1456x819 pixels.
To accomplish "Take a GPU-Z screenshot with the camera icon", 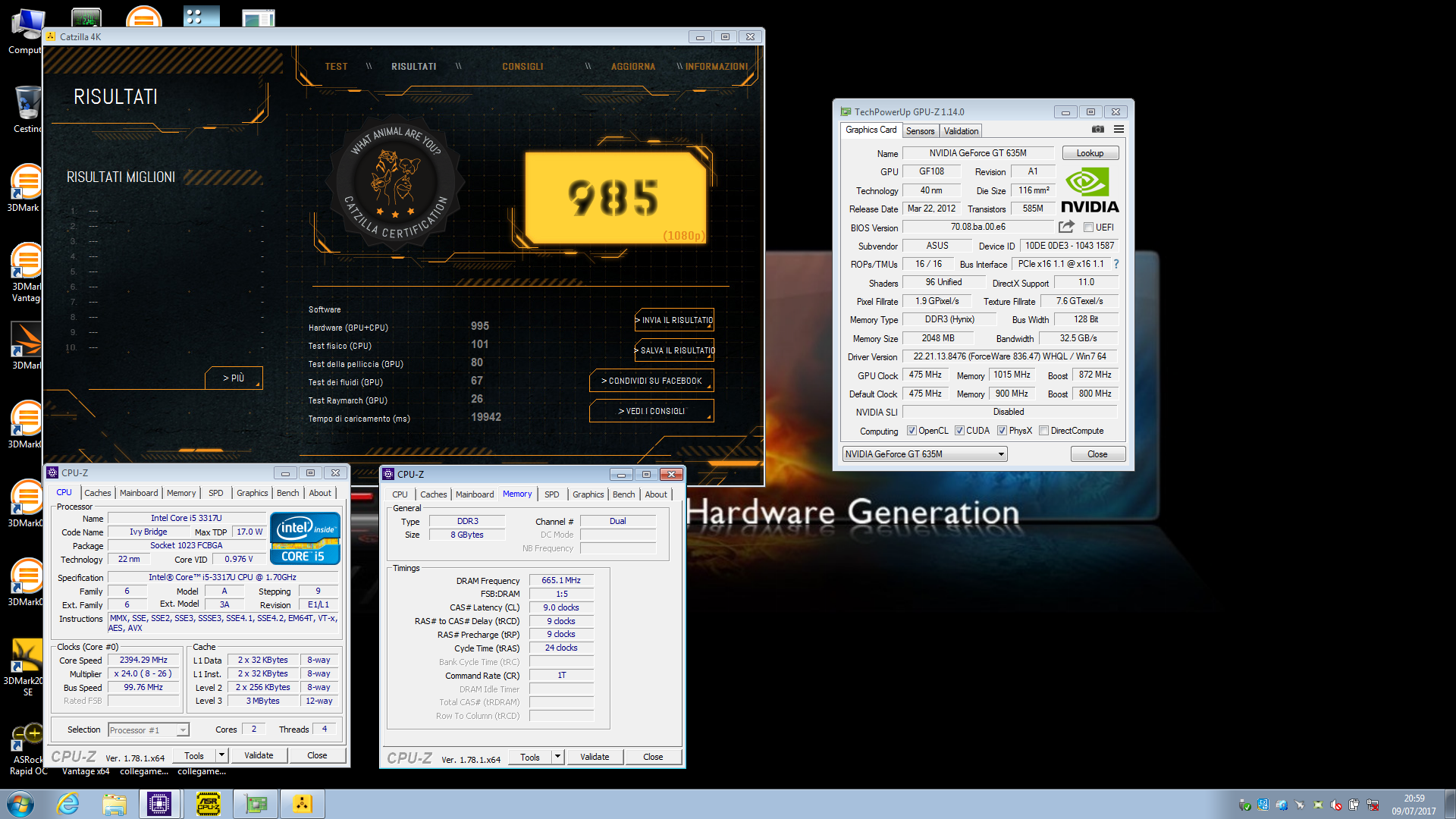I will pyautogui.click(x=1097, y=130).
